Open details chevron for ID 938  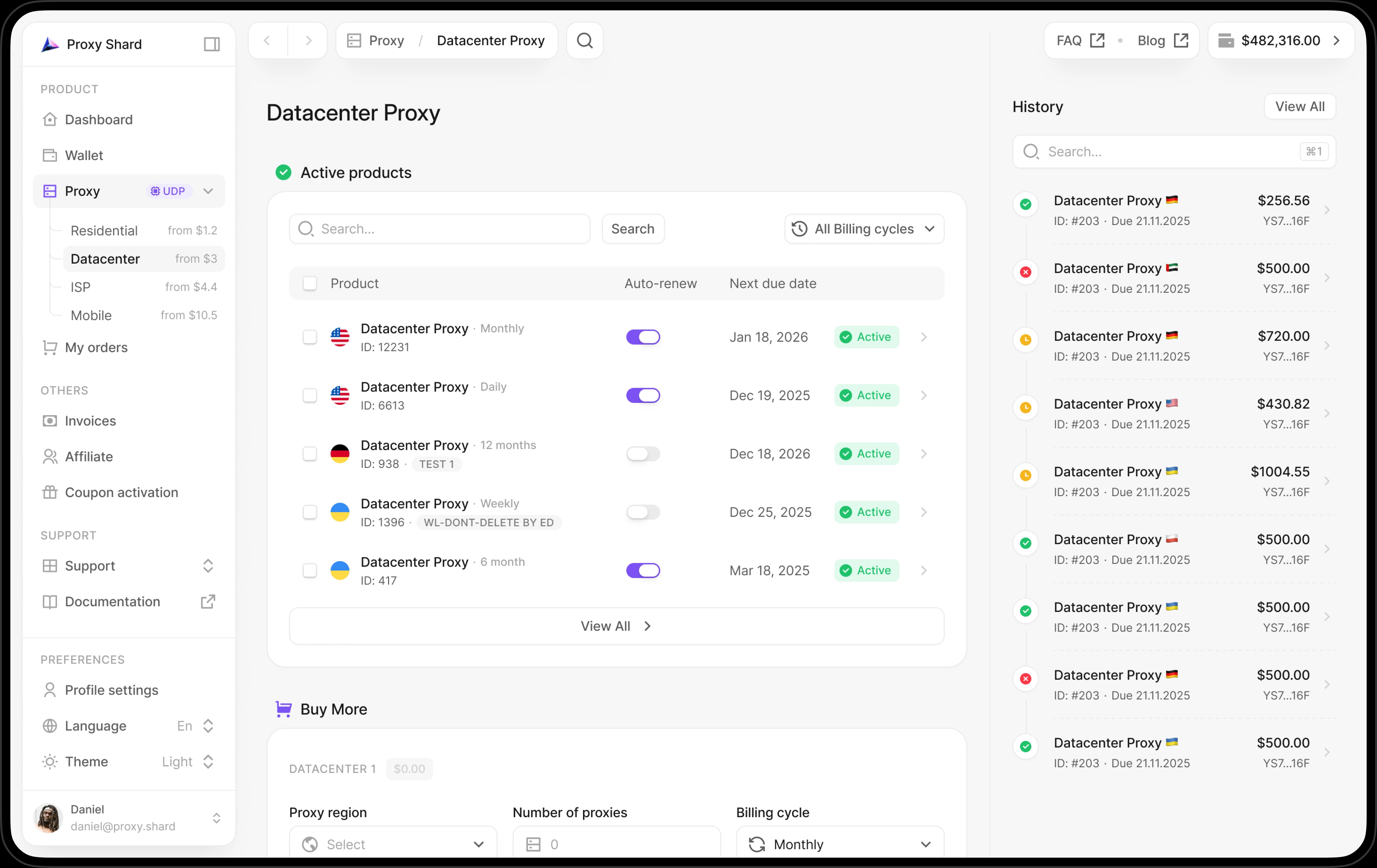point(924,454)
